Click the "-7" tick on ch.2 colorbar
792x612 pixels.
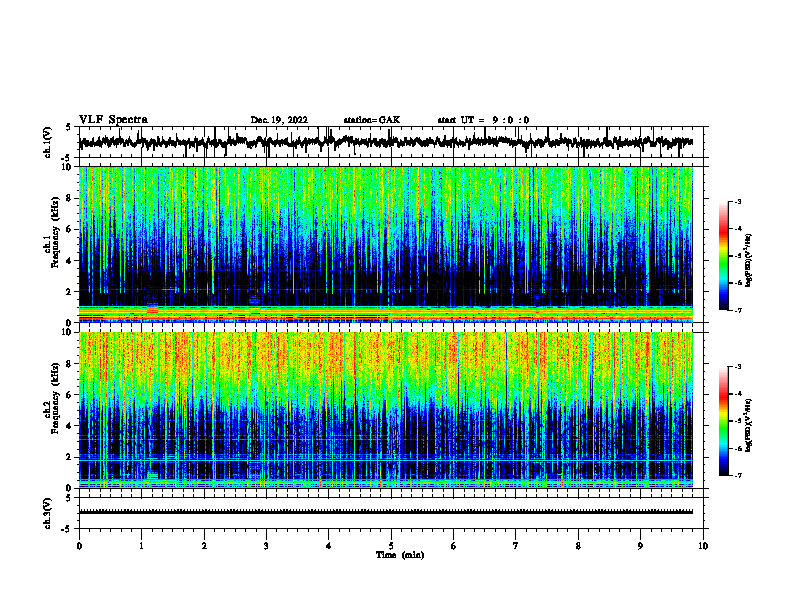(738, 475)
